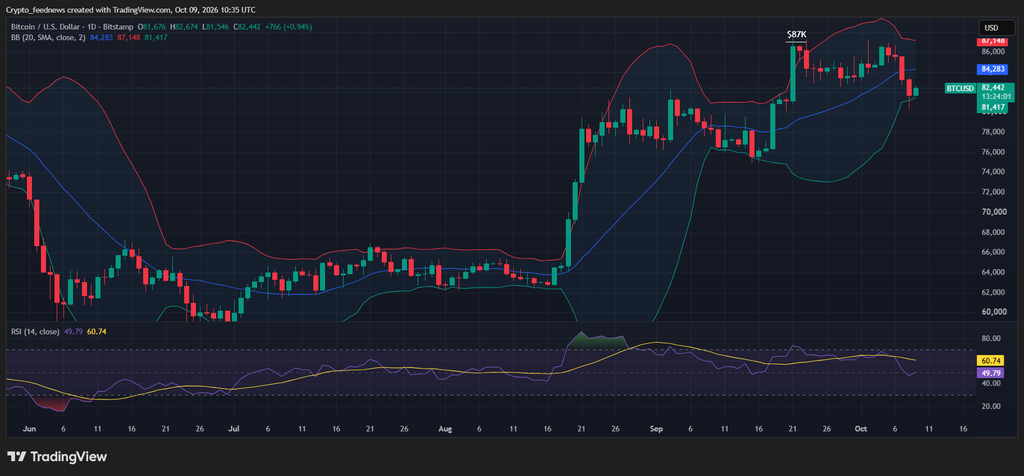Click the 60,000 price axis label
The width and height of the screenshot is (1024, 476).
click(x=993, y=312)
